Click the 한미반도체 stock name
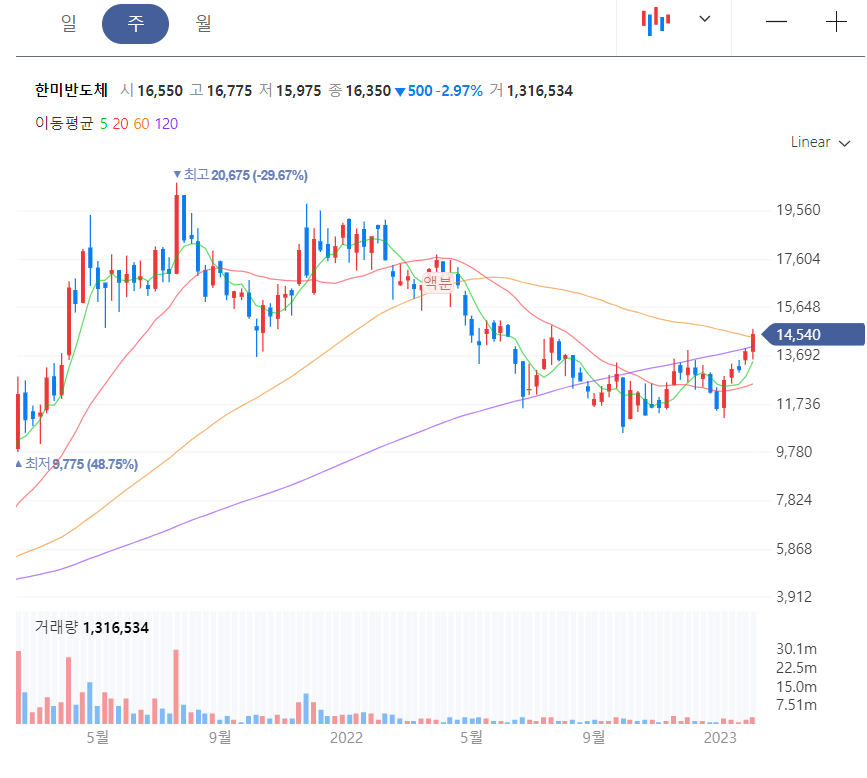Screen dimensions: 867x778 tap(71, 90)
